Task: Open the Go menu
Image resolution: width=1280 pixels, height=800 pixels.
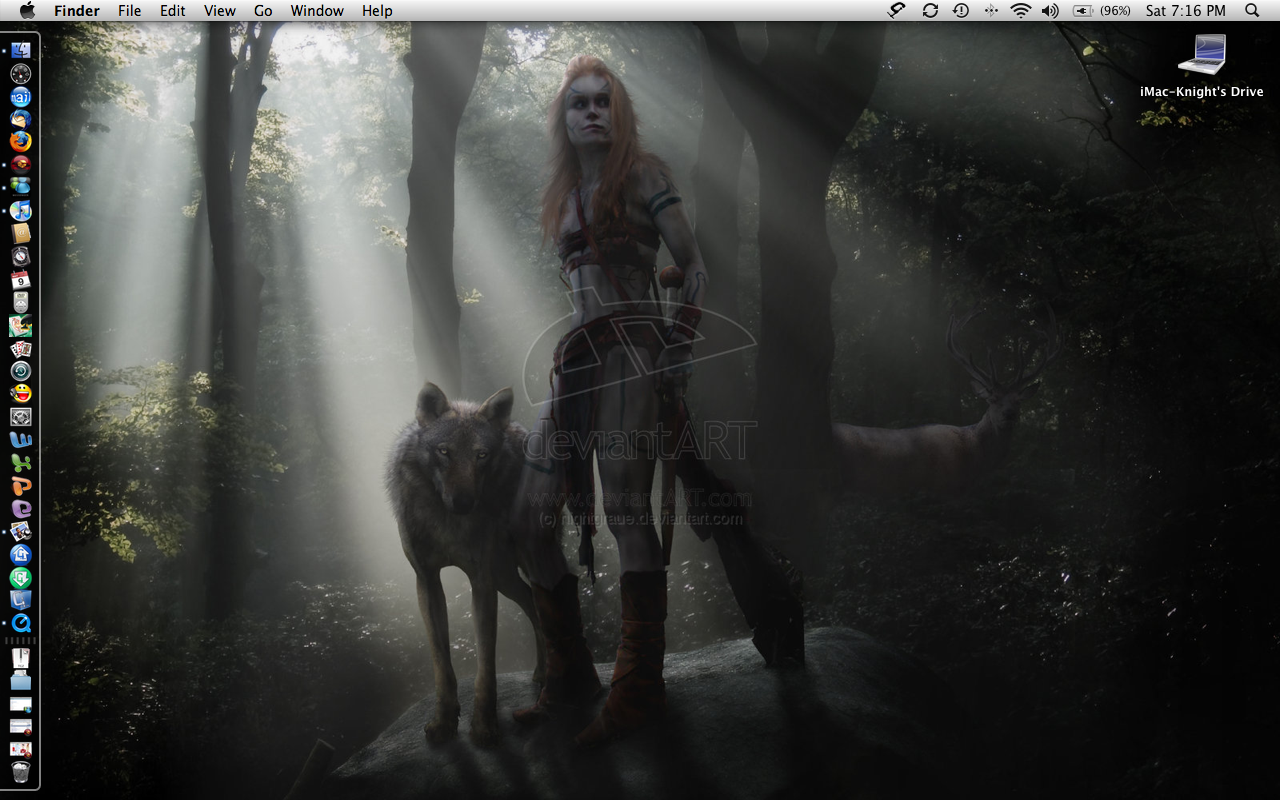Action: [263, 10]
